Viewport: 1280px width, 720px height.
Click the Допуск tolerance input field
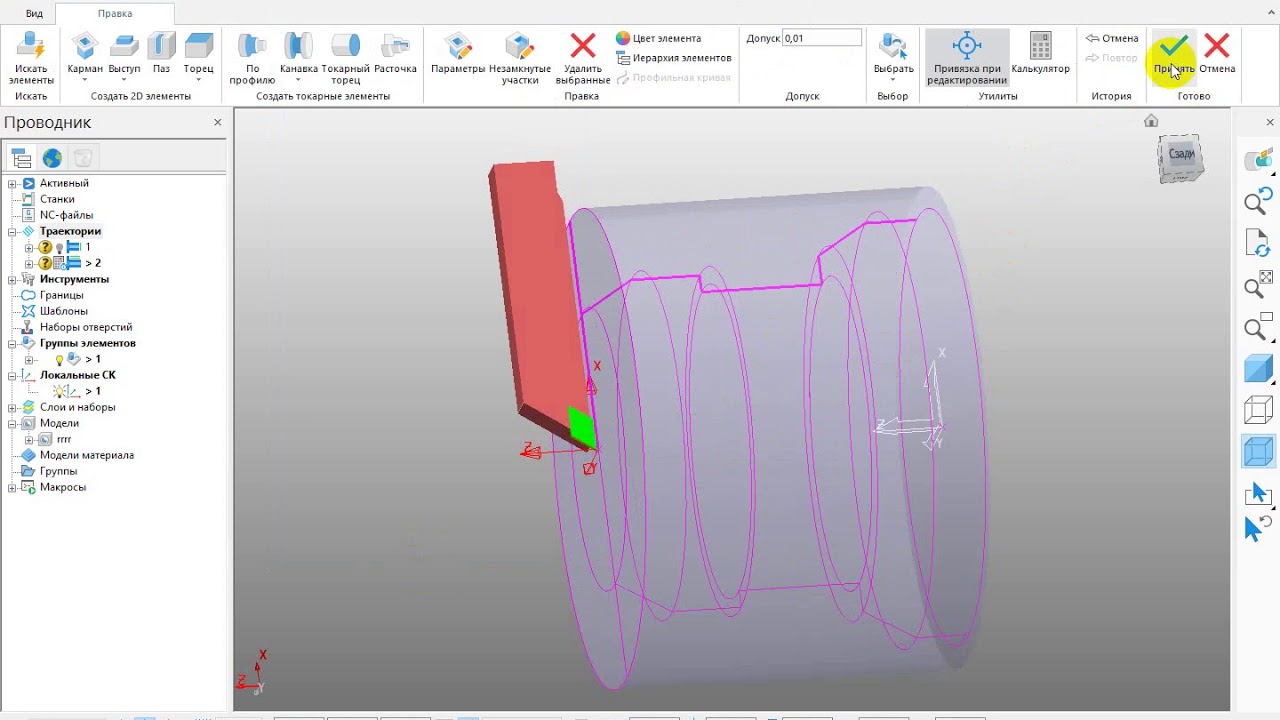pyautogui.click(x=822, y=38)
